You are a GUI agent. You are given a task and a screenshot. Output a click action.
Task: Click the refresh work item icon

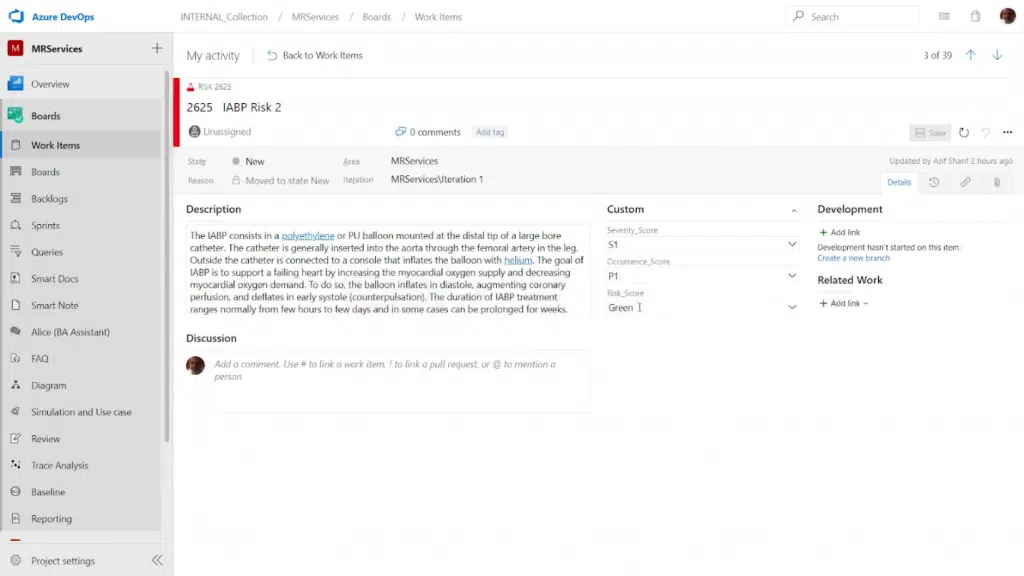click(x=964, y=132)
